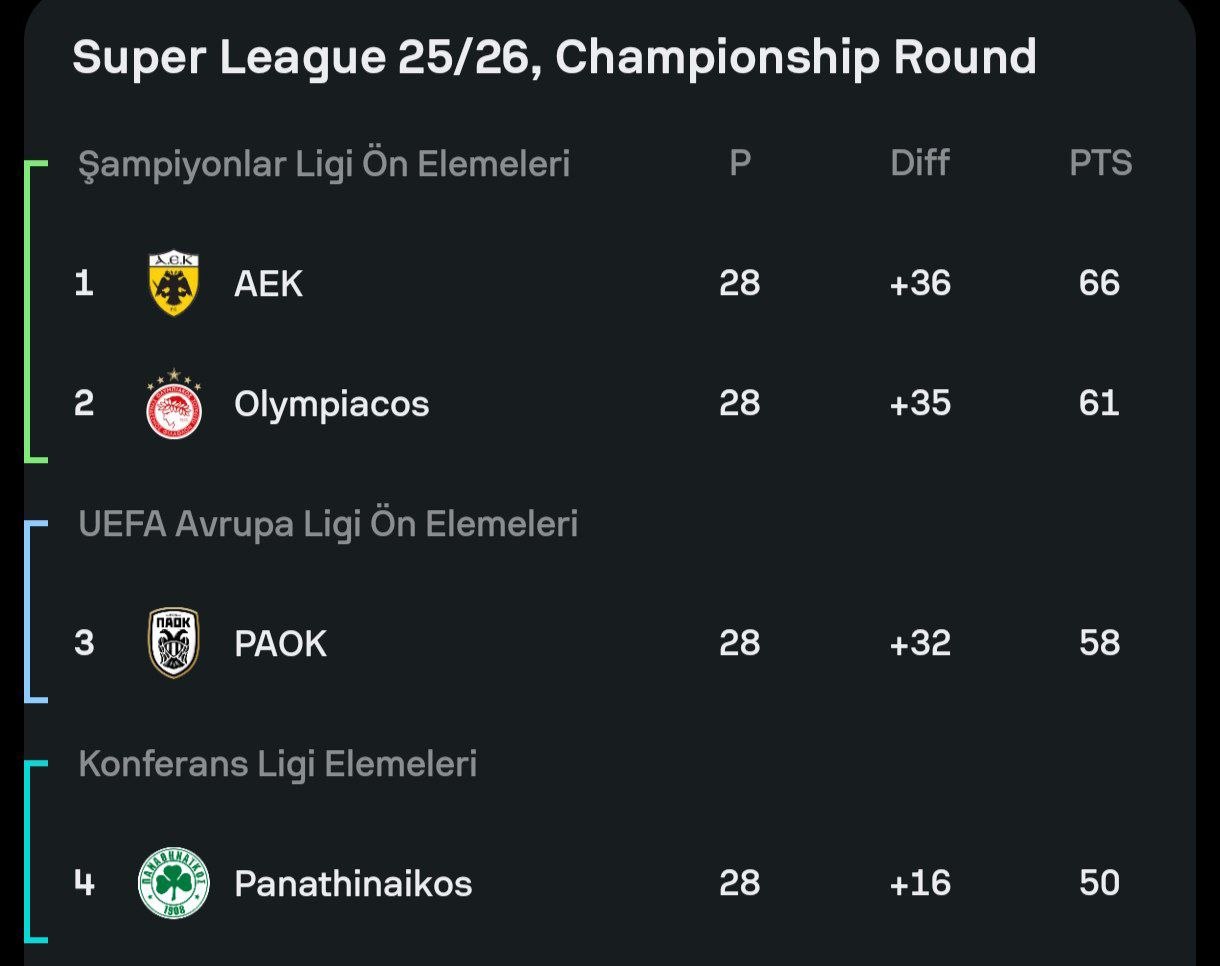This screenshot has width=1220, height=966.
Task: Click AEK's 66 points value
Action: point(1099,283)
